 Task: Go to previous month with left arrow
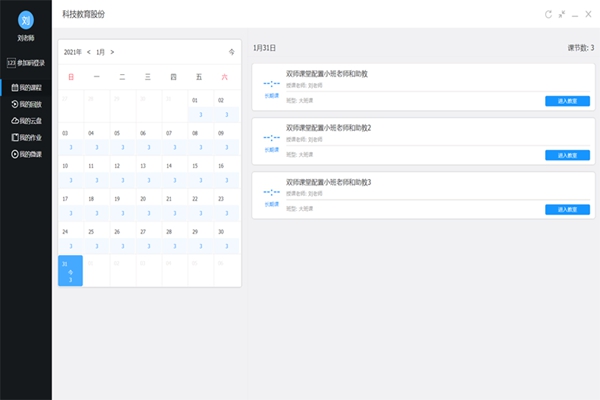(x=89, y=51)
